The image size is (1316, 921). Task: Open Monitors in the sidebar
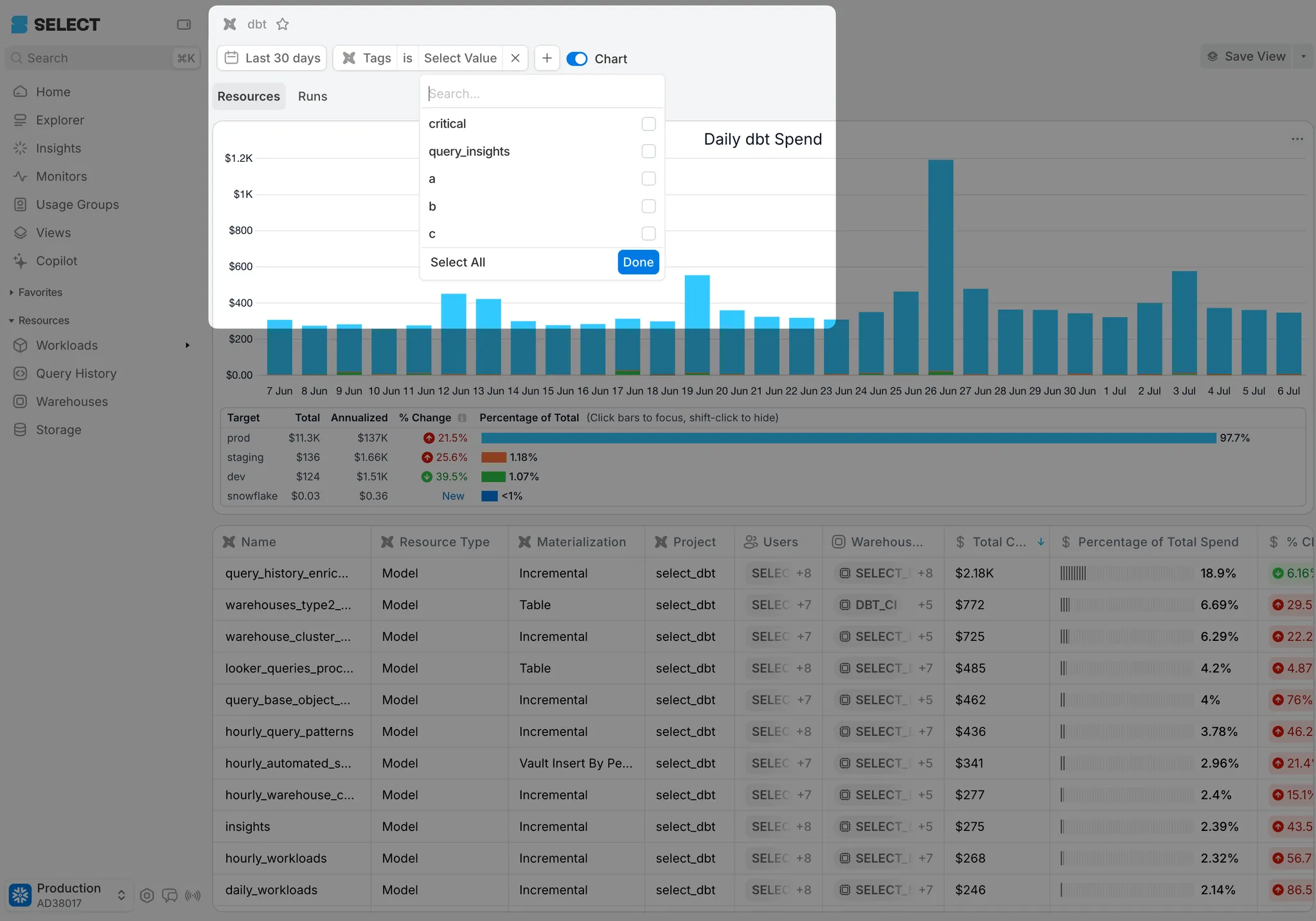pos(61,177)
